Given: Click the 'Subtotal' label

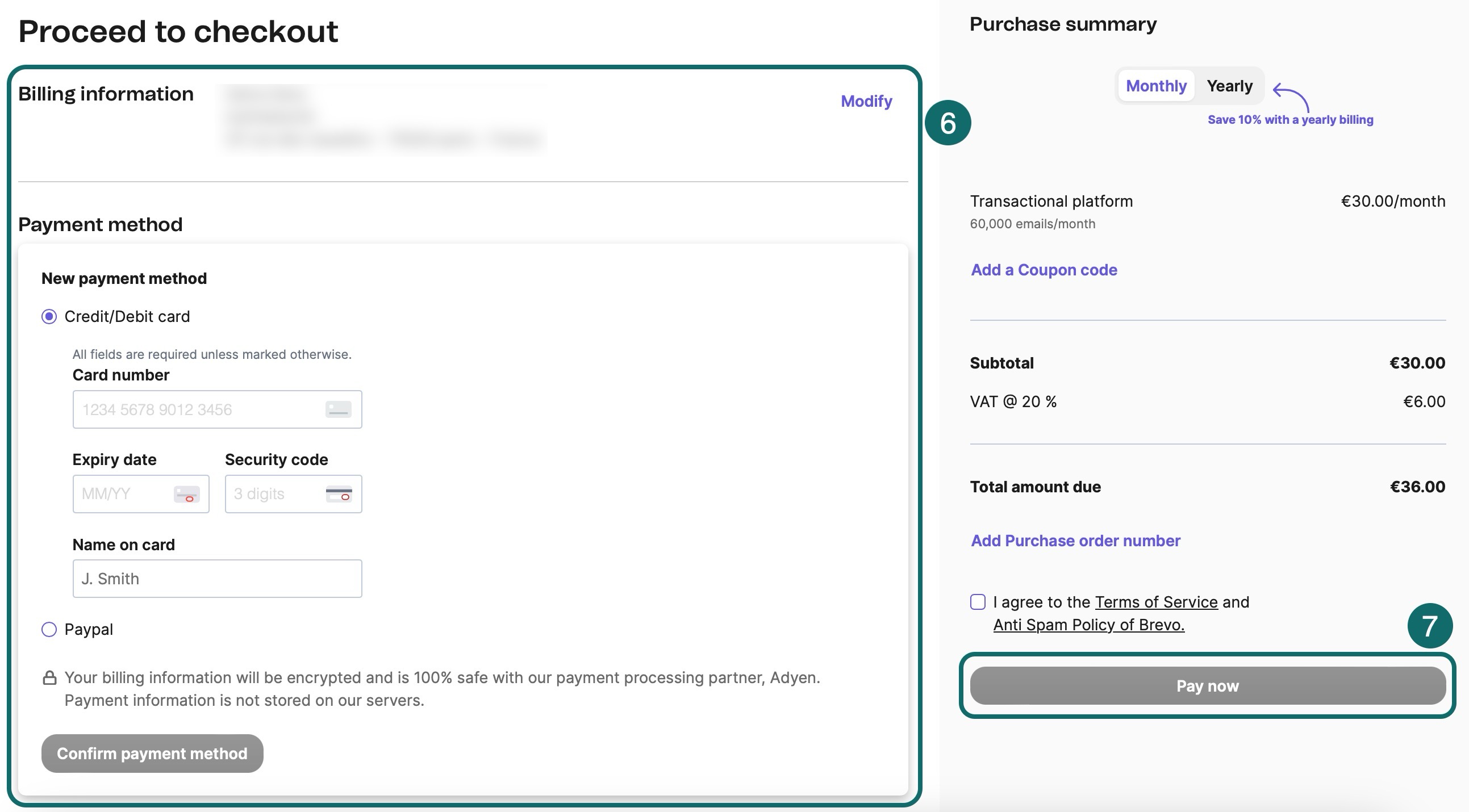Looking at the screenshot, I should (1001, 363).
